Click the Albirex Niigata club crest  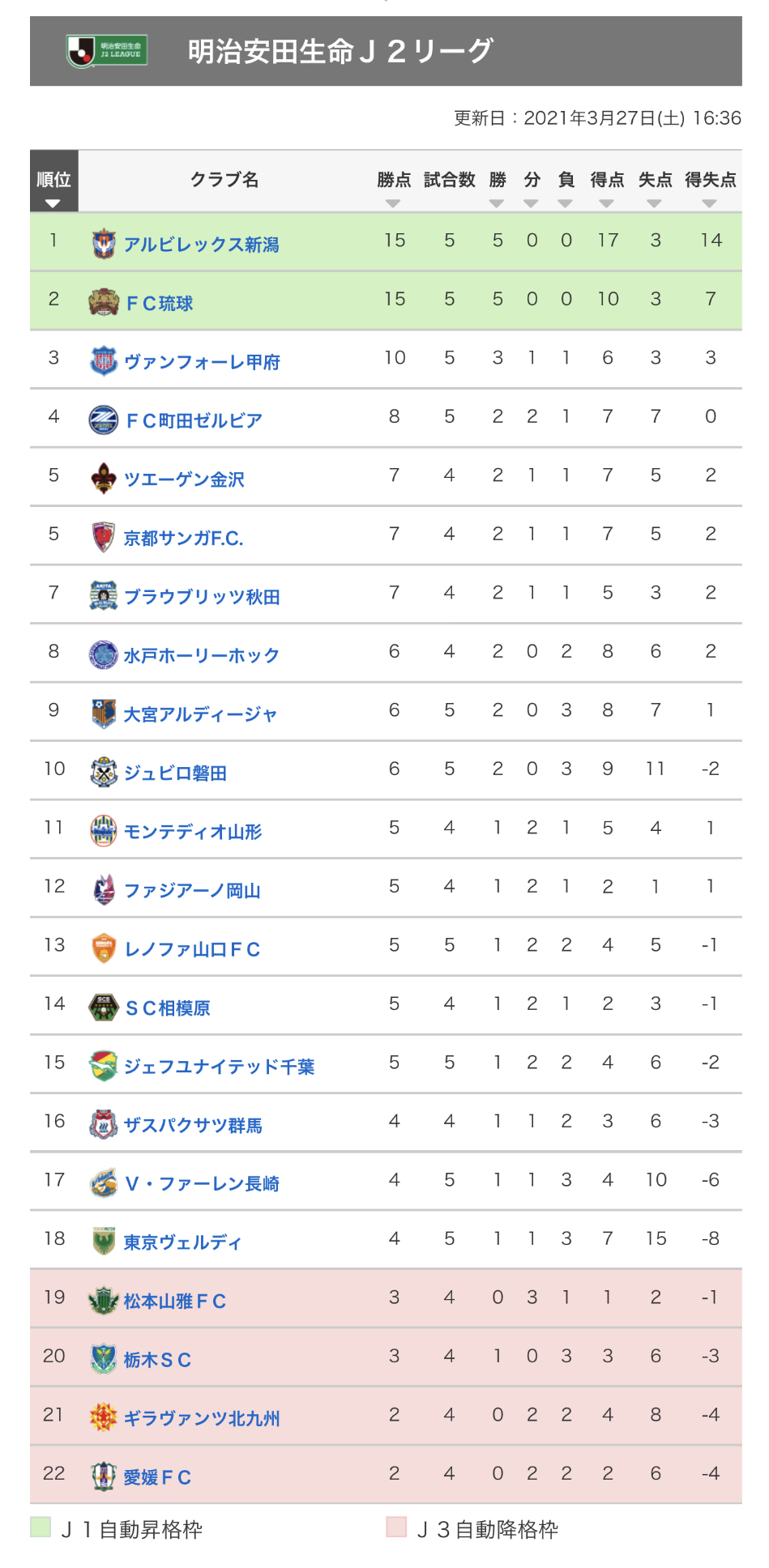(x=103, y=243)
